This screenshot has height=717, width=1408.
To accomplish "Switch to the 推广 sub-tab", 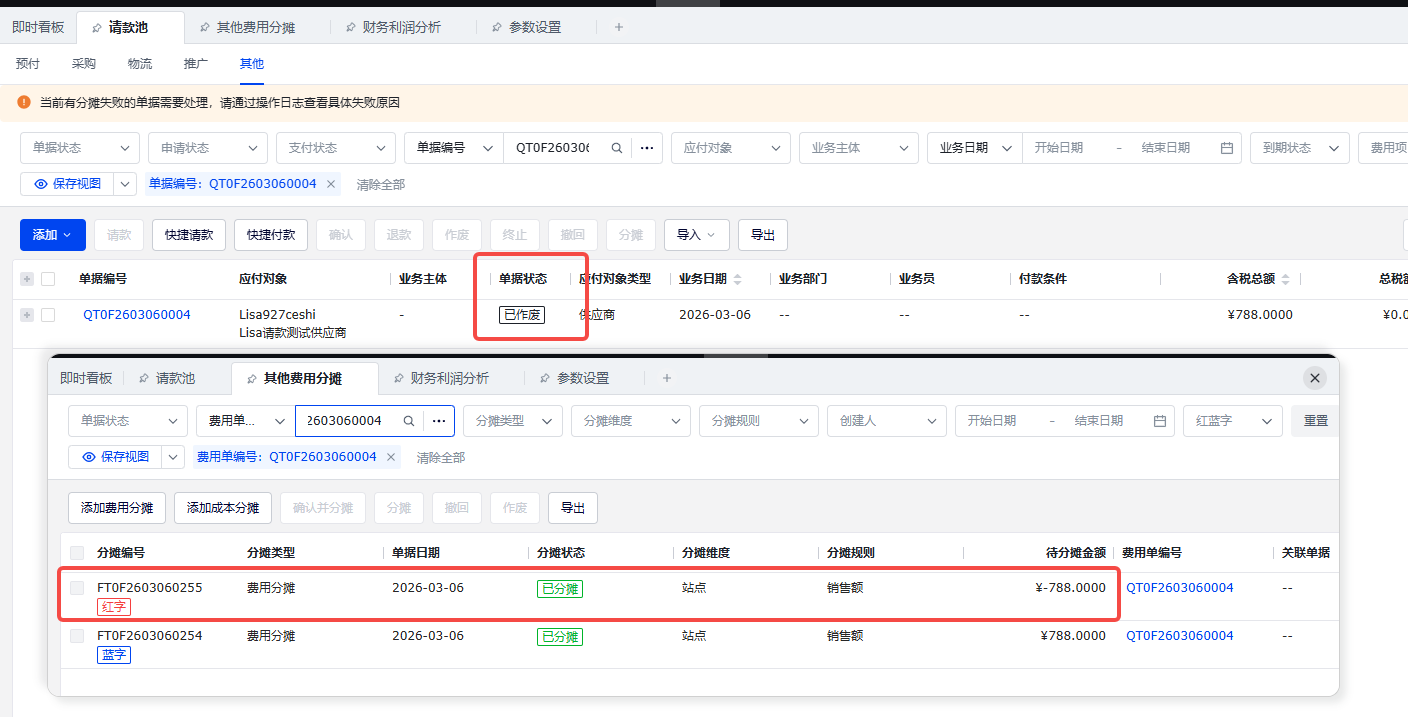I will [196, 64].
